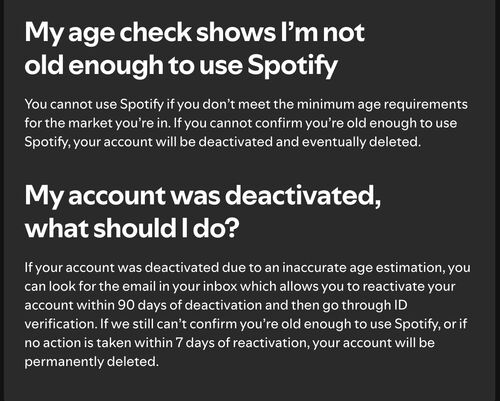This screenshot has height=401, width=500.
Task: Click the heading line "old enough to use Spotify"
Action: (181, 66)
